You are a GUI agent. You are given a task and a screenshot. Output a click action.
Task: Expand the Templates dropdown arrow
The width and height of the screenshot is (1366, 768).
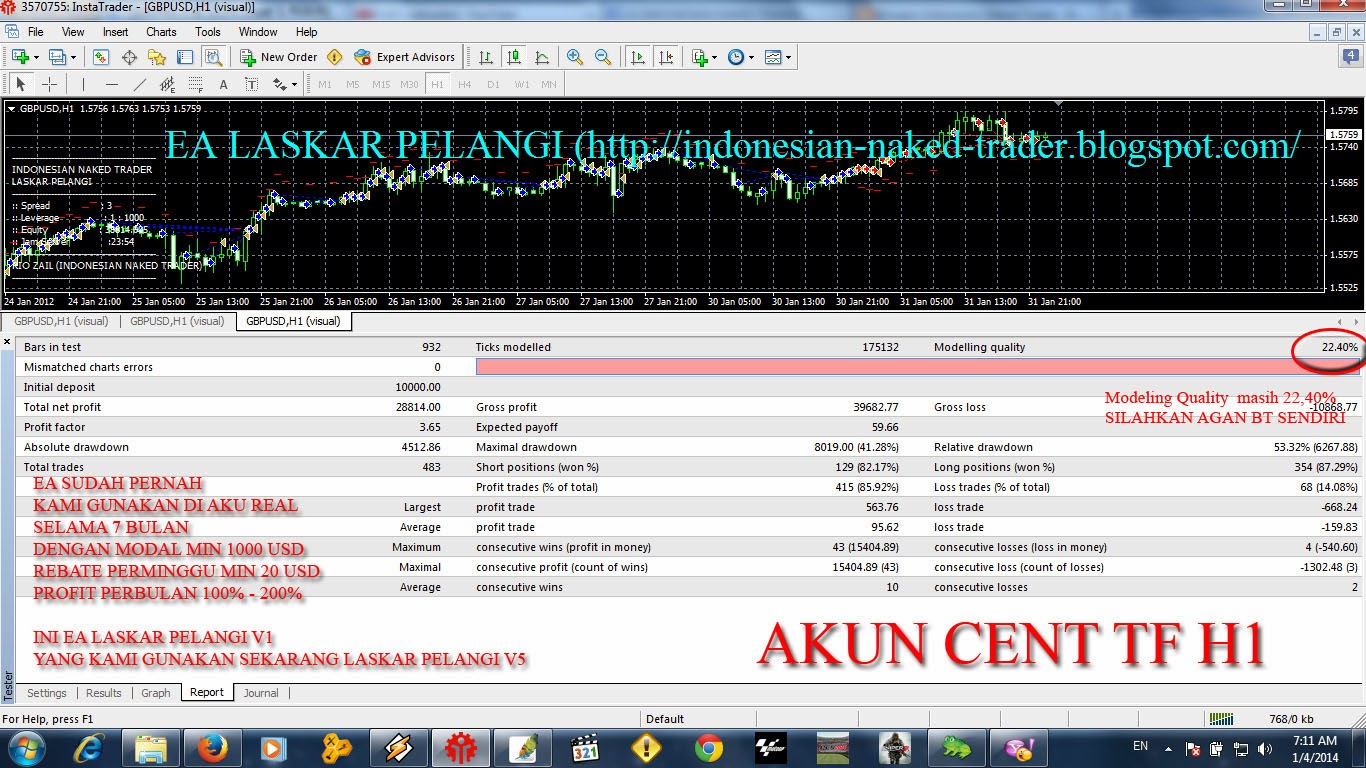(788, 57)
